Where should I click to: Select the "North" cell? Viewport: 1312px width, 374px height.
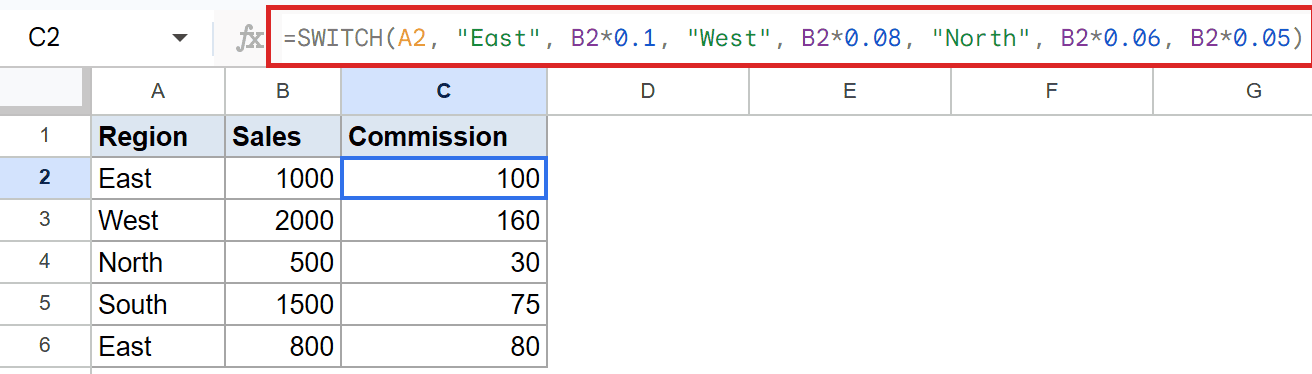coord(158,262)
